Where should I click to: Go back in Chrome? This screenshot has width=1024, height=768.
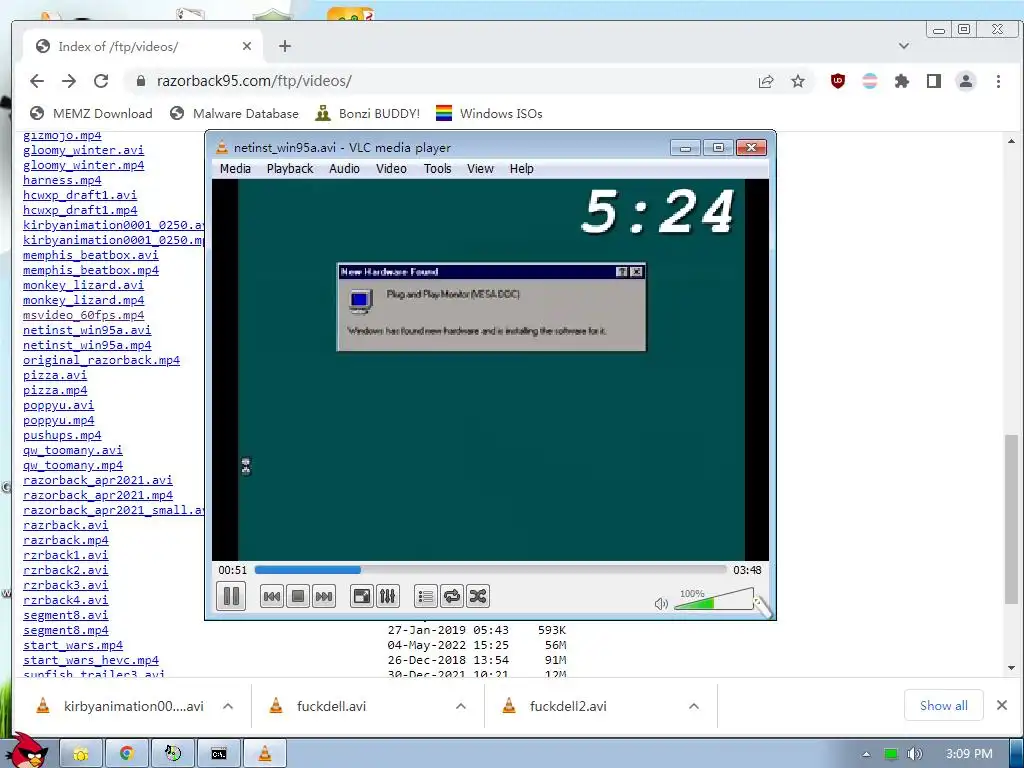point(37,81)
